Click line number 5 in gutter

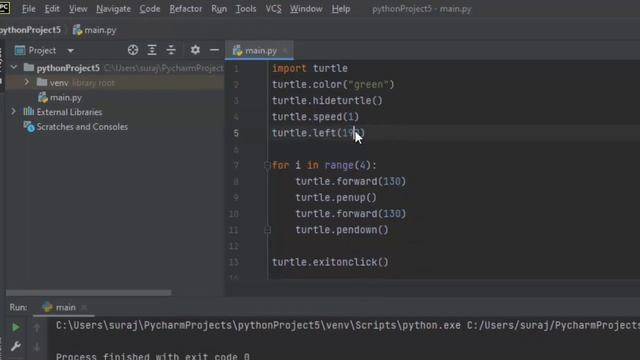tap(236, 133)
